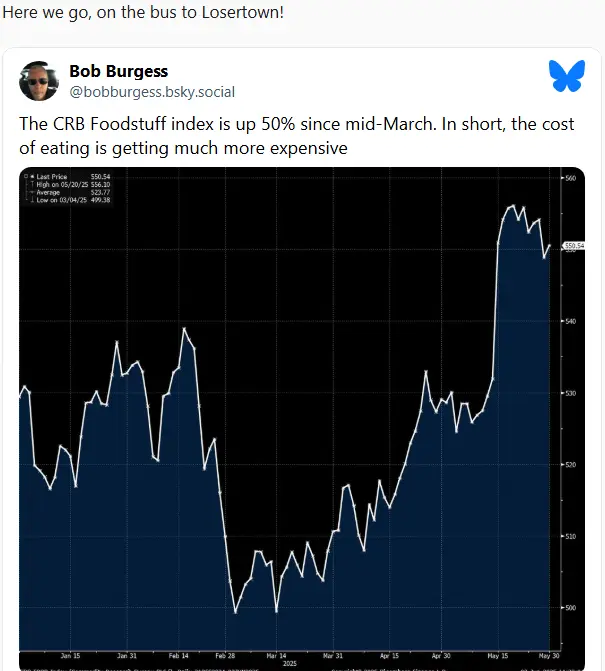Open the Bob Burgess display name link
Viewport: 605px width, 671px height.
point(118,71)
